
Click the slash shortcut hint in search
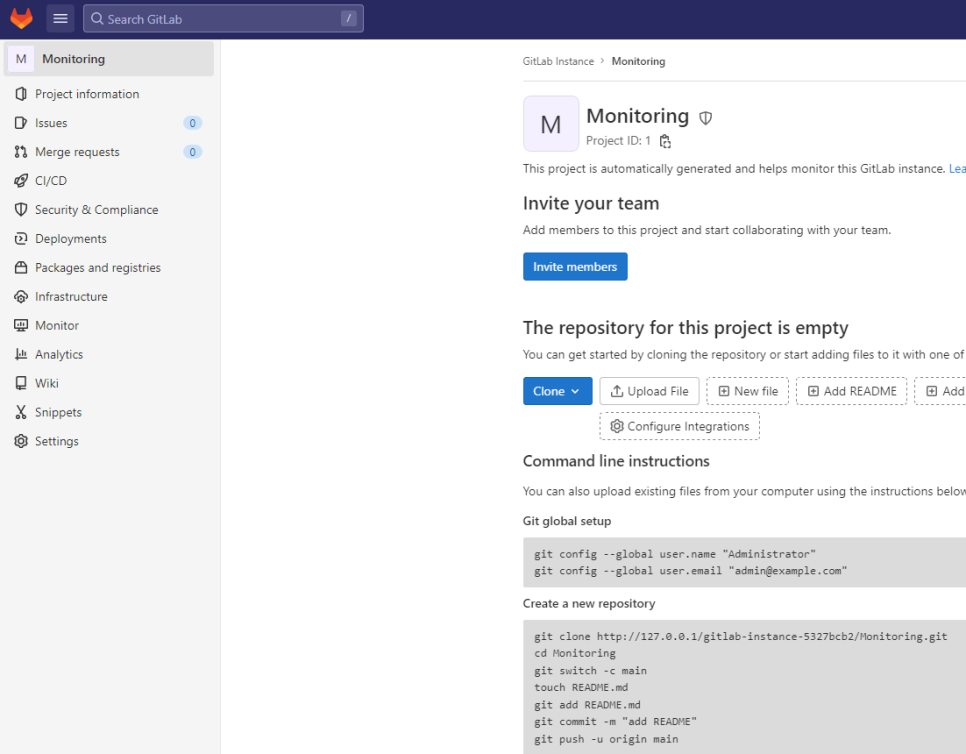tap(349, 18)
